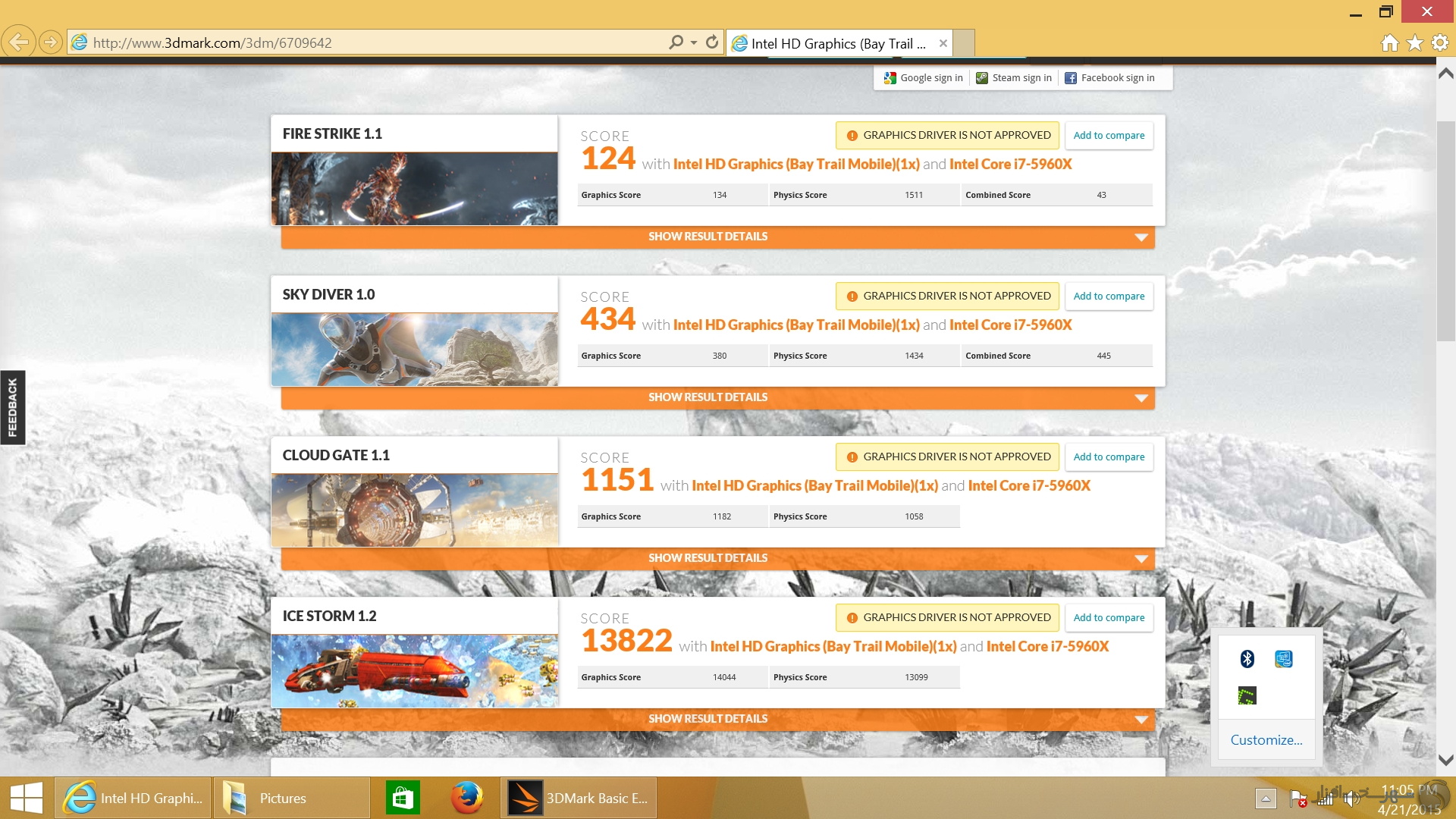Open Action Center flag icon
The height and width of the screenshot is (819, 1456).
(x=1298, y=799)
